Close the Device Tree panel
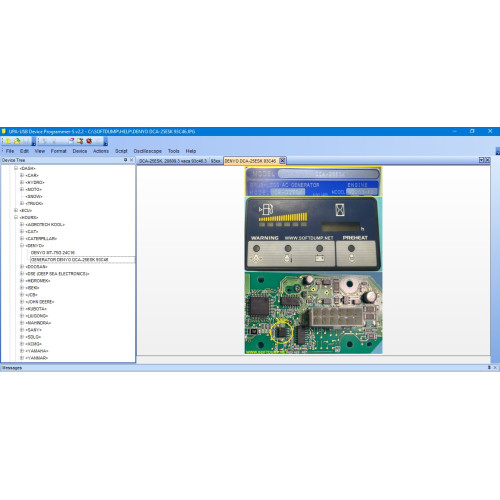Image resolution: width=500 pixels, height=500 pixels. [x=131, y=160]
